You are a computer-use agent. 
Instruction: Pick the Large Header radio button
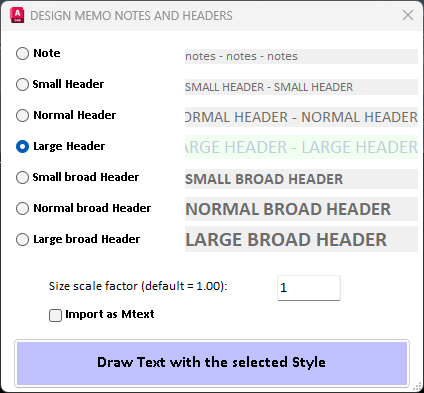click(x=22, y=146)
